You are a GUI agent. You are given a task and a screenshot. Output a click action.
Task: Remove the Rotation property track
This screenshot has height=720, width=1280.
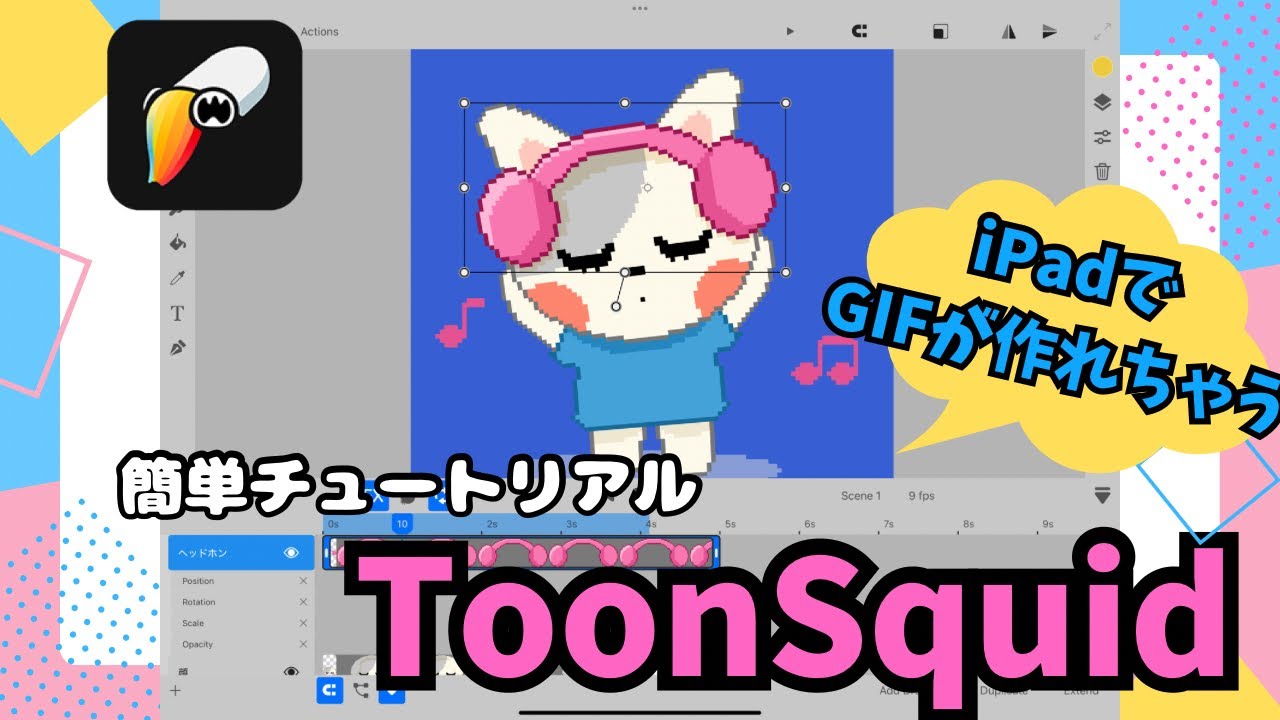[303, 602]
